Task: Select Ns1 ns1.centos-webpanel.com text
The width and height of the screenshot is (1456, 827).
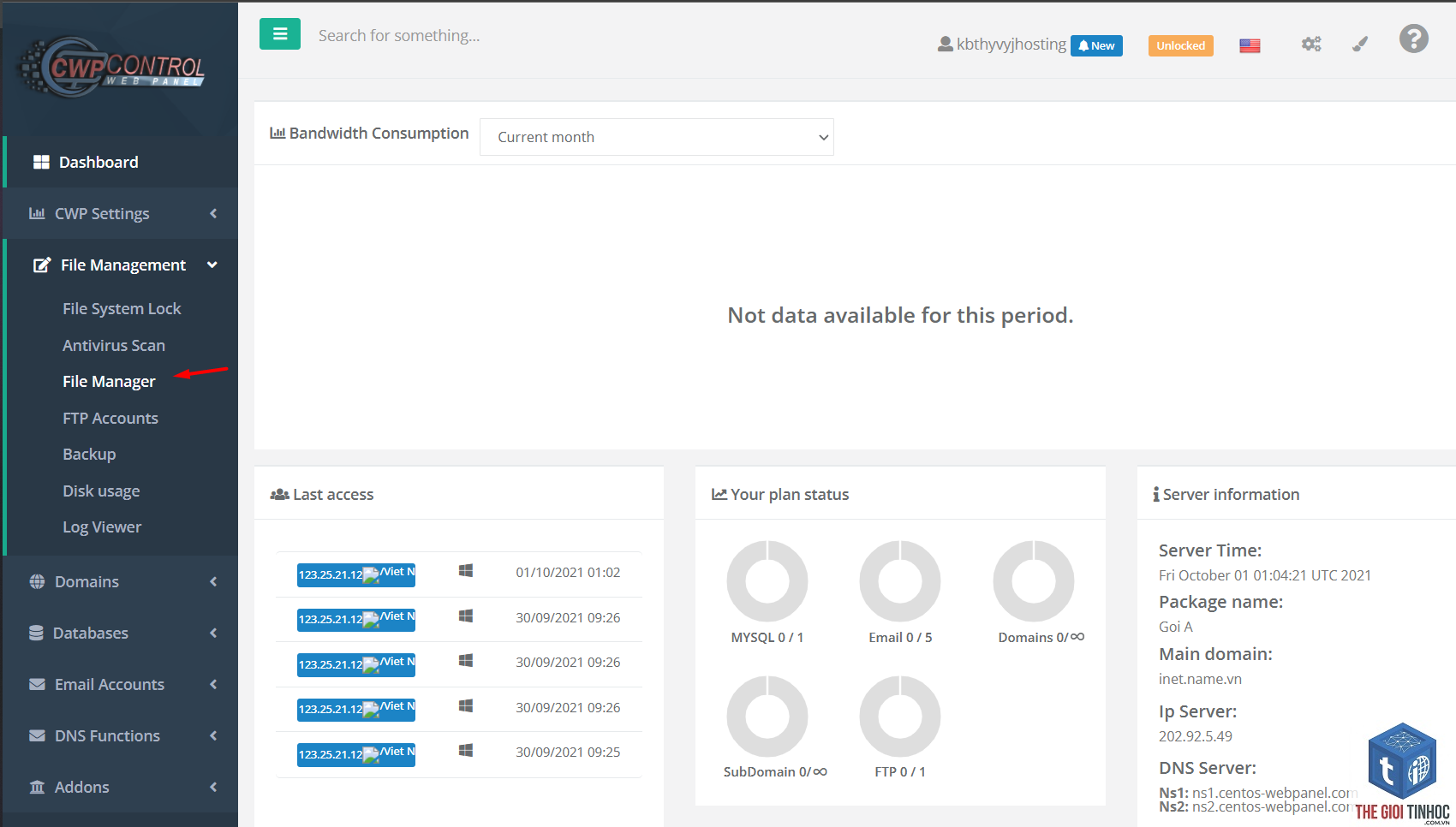Action: click(1259, 793)
